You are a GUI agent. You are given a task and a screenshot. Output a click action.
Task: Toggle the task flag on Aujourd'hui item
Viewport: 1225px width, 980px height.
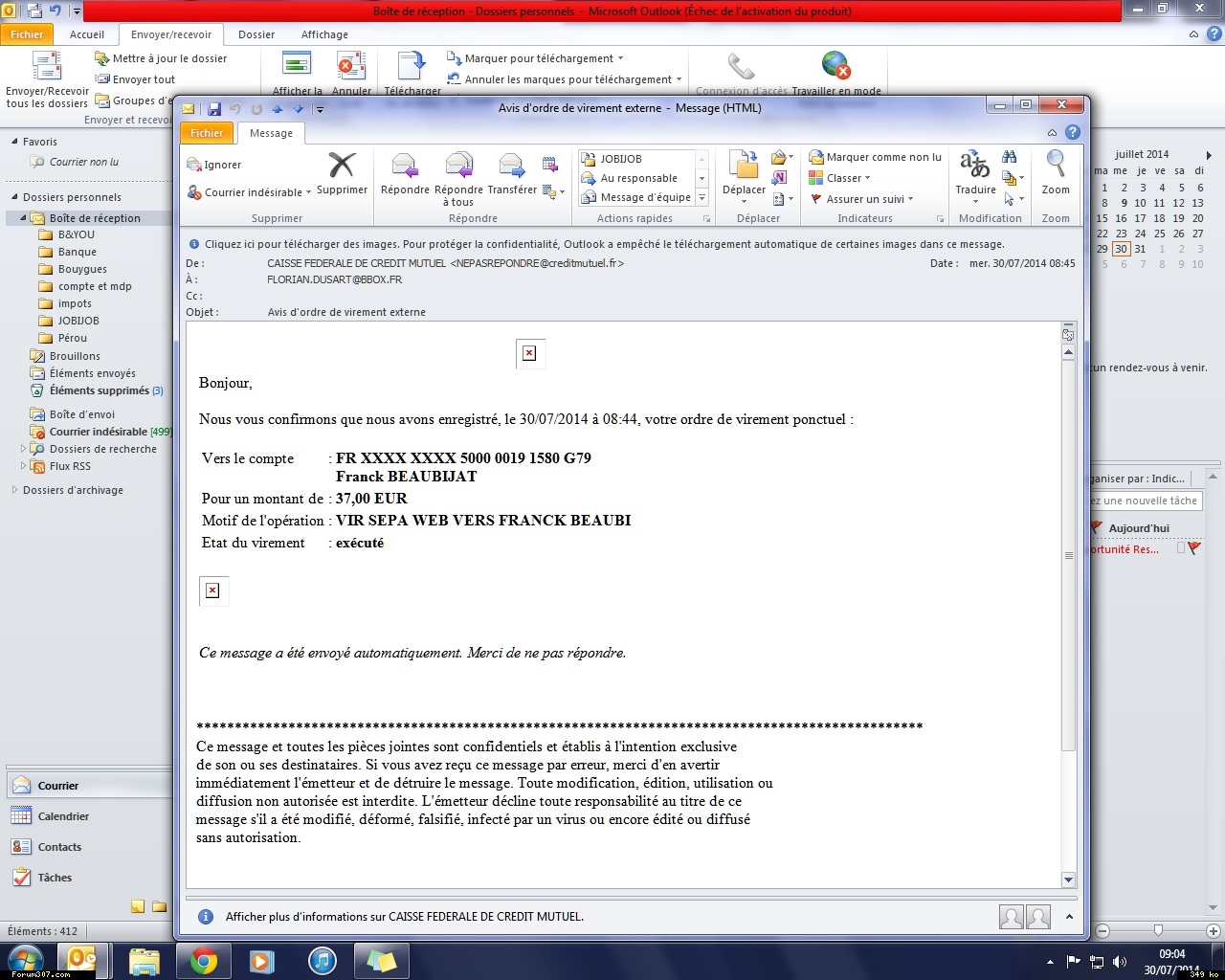pos(1193,548)
